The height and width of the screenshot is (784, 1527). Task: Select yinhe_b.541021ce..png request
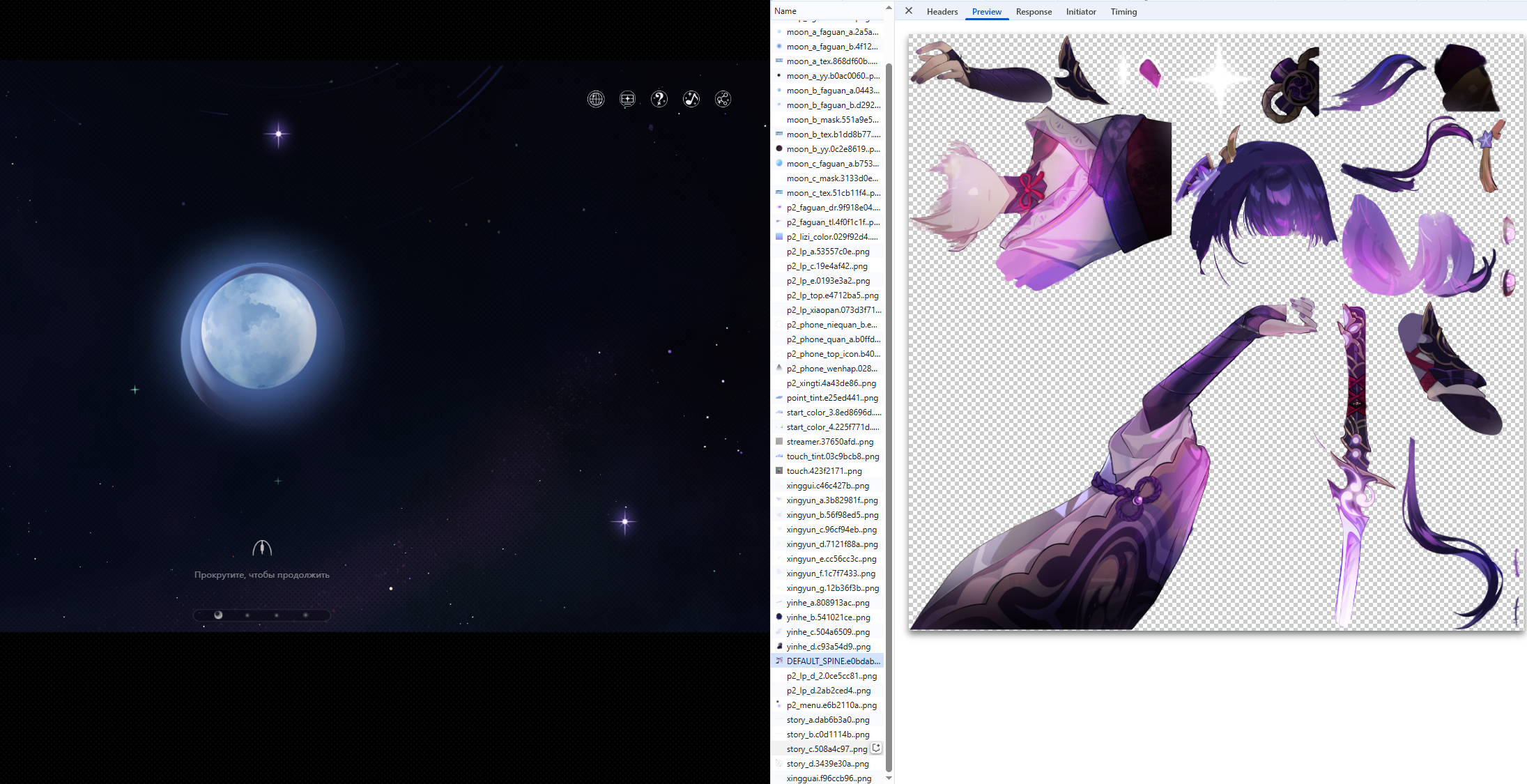click(x=827, y=617)
